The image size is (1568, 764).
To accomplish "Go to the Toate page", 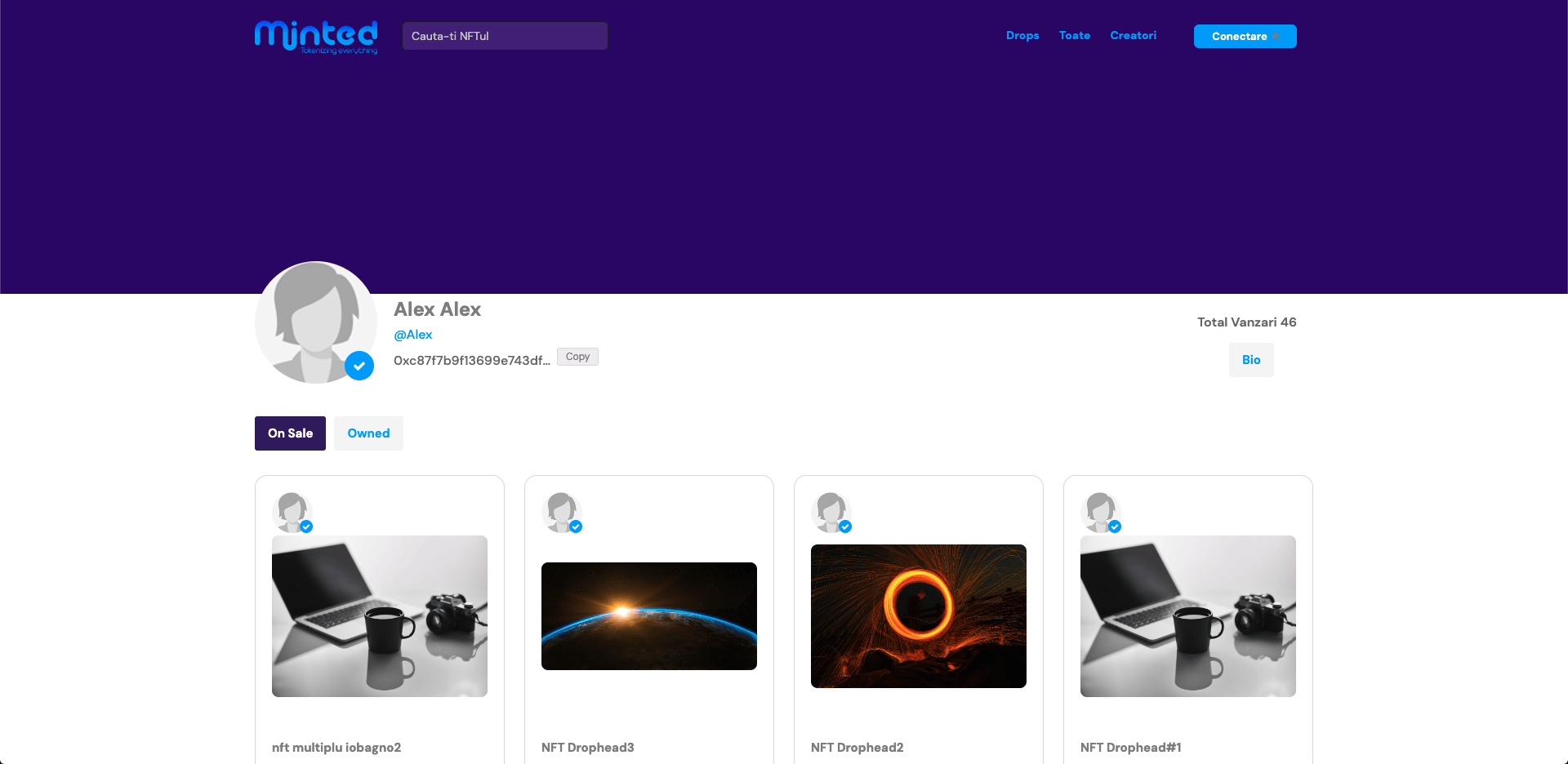I will click(1075, 36).
